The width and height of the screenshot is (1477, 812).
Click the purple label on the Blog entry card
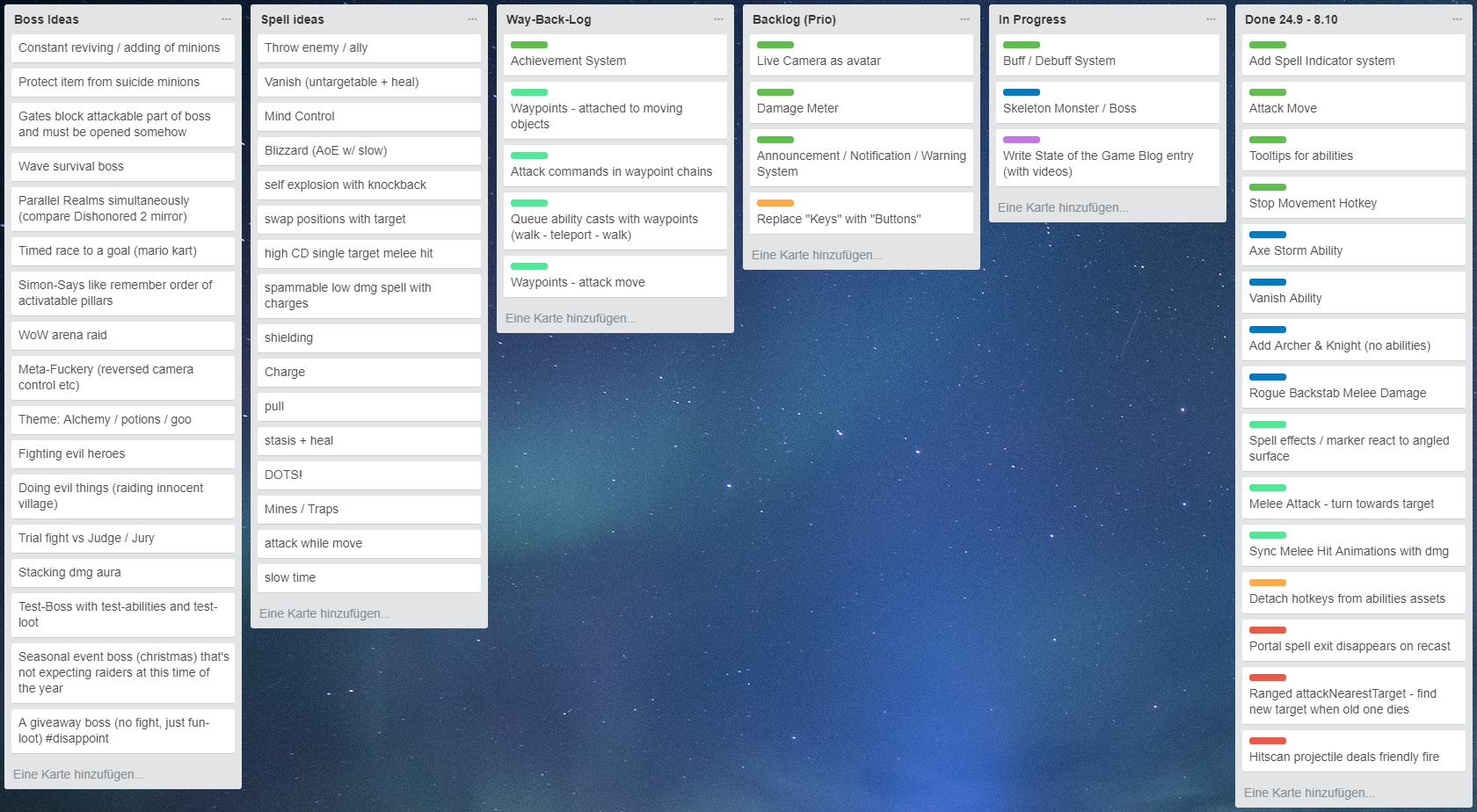[1021, 140]
